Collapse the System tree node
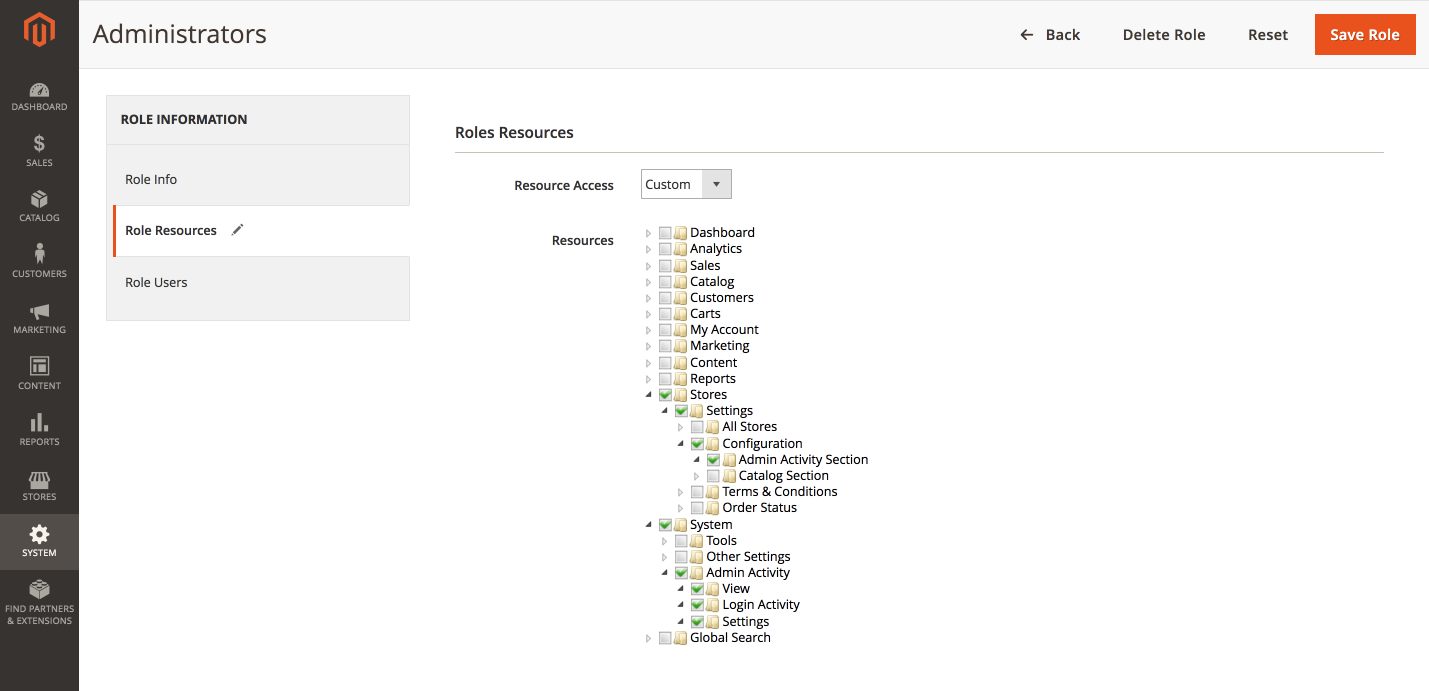This screenshot has width=1429, height=691. 649,524
